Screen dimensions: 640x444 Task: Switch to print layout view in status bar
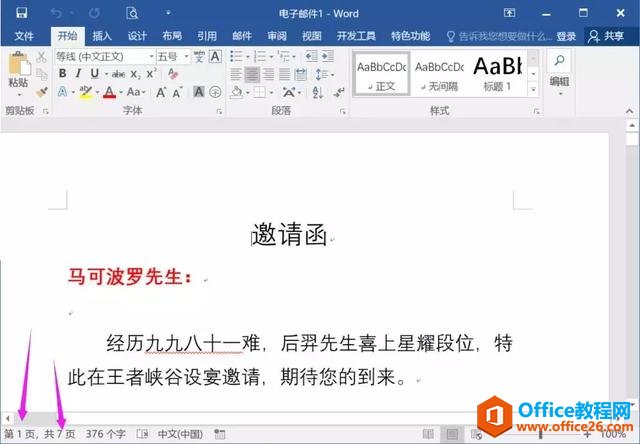pos(452,434)
